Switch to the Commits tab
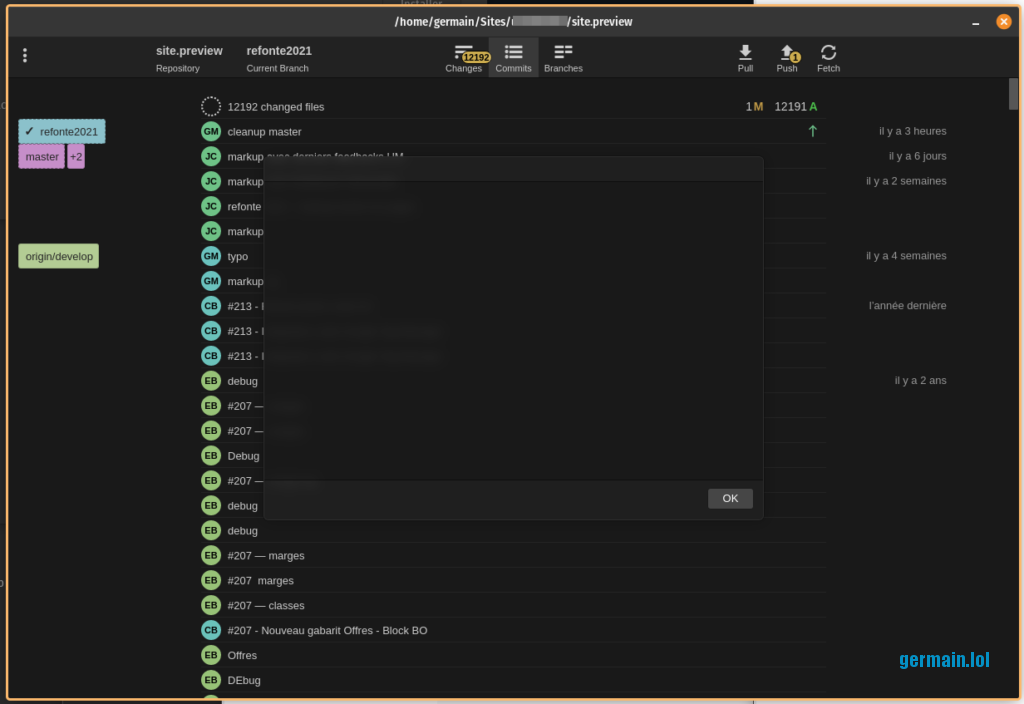 point(513,57)
